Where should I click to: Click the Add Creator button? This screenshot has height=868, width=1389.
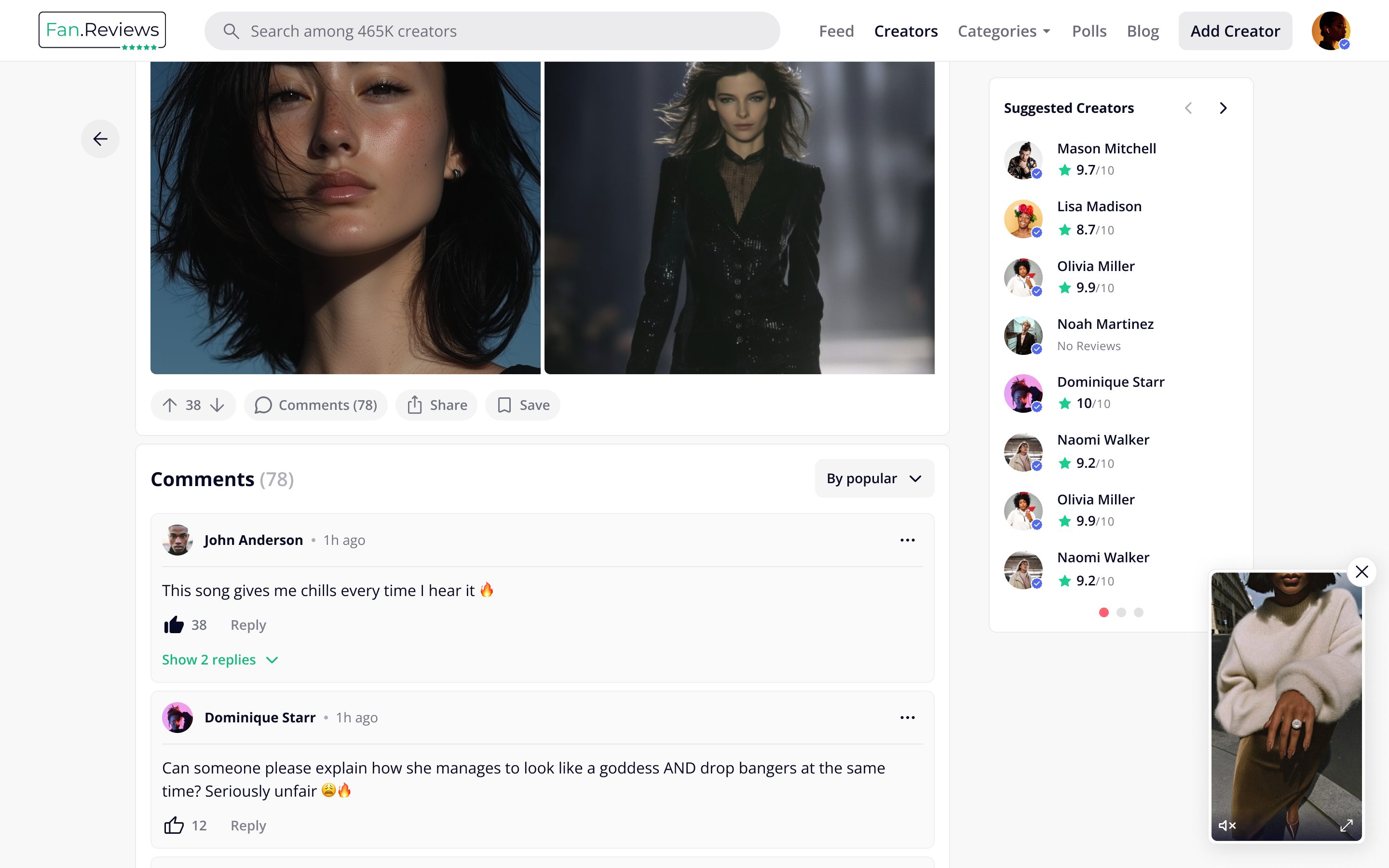1235,30
